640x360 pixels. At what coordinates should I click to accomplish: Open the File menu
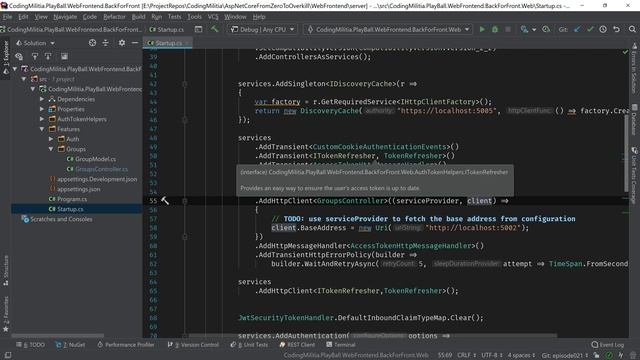[7, 17]
